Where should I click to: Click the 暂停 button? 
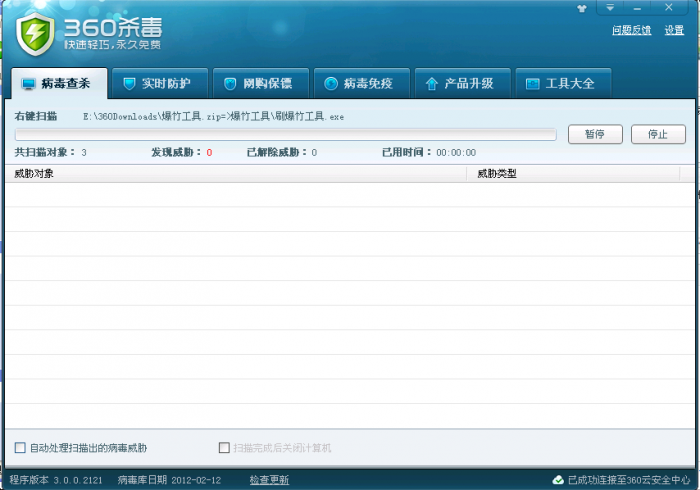pos(595,134)
